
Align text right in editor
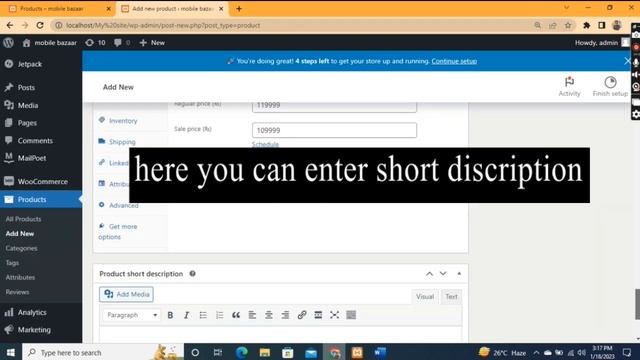(x=285, y=315)
